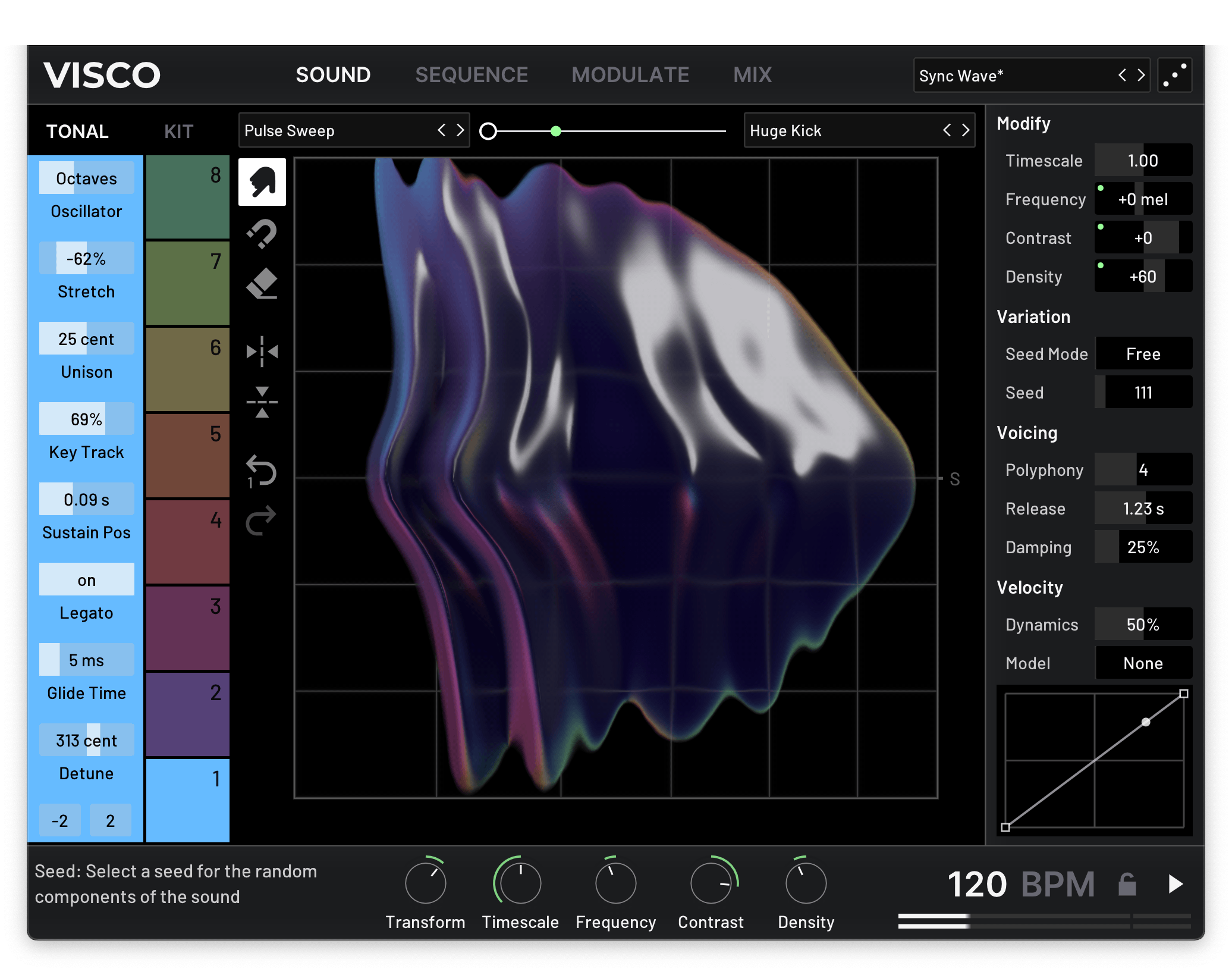Undo the last canvas edit
This screenshot has height=972, width=1232.
(x=260, y=470)
